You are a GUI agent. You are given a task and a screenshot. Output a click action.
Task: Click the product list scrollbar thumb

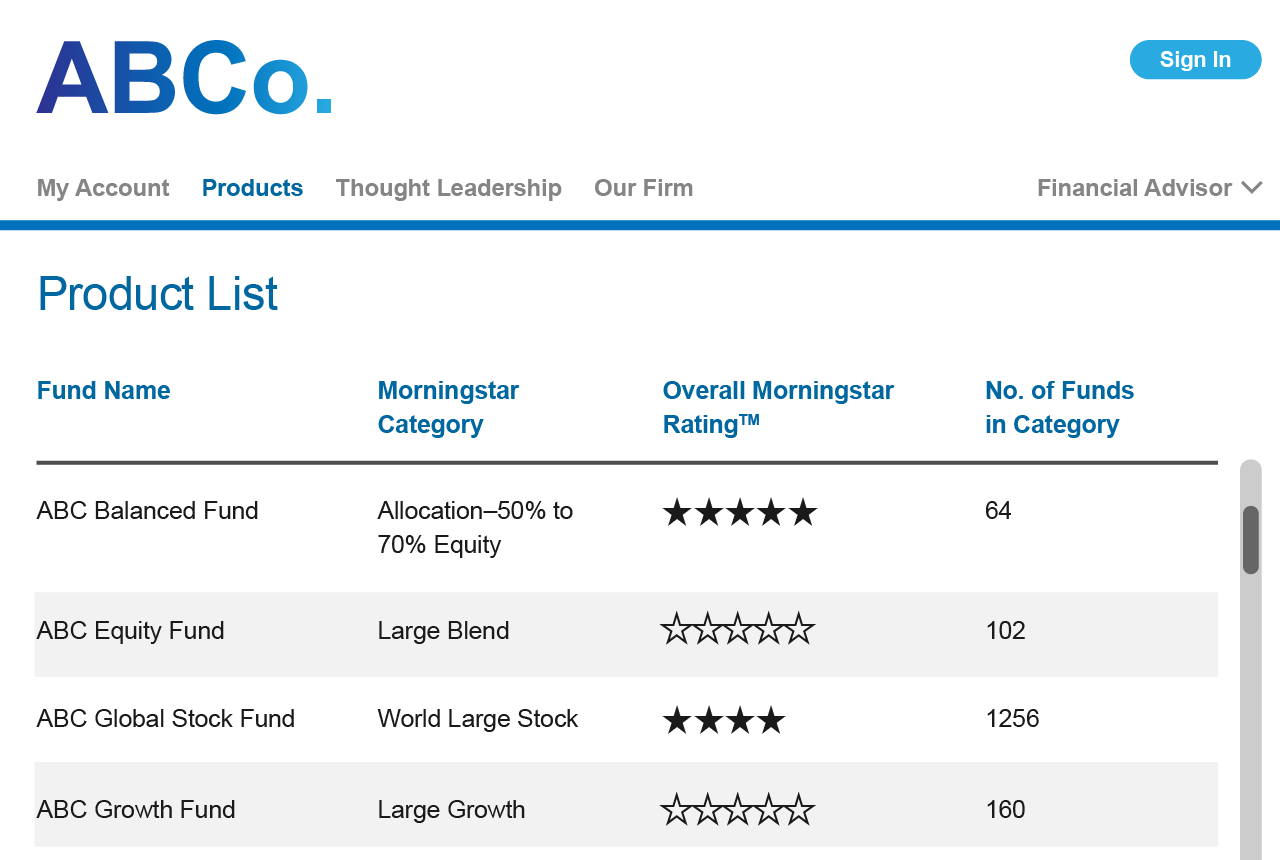(x=1250, y=540)
